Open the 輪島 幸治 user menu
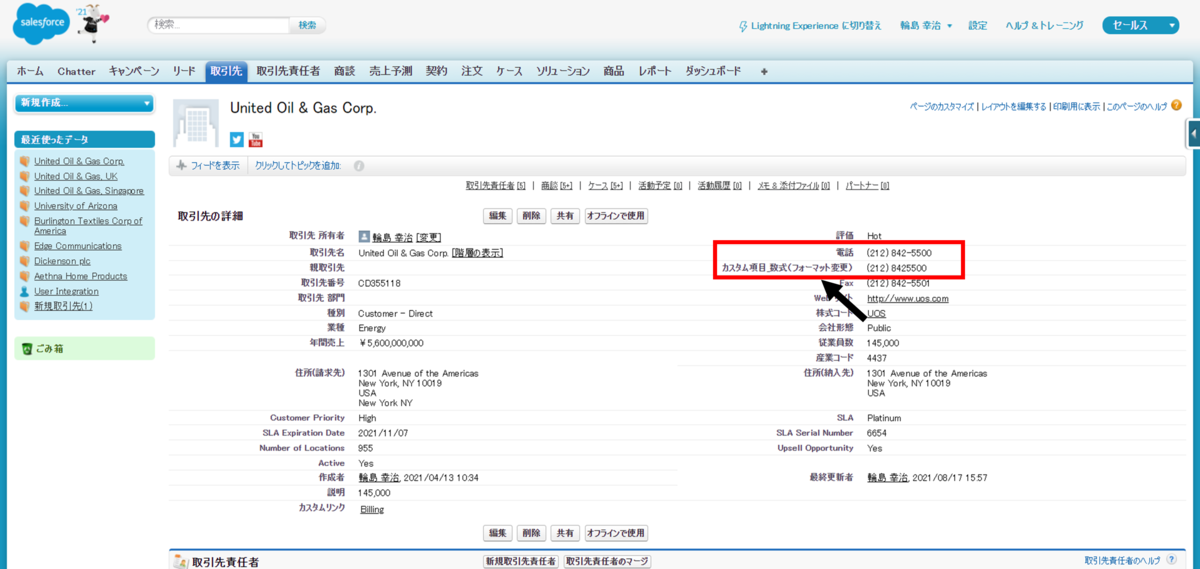 point(926,26)
